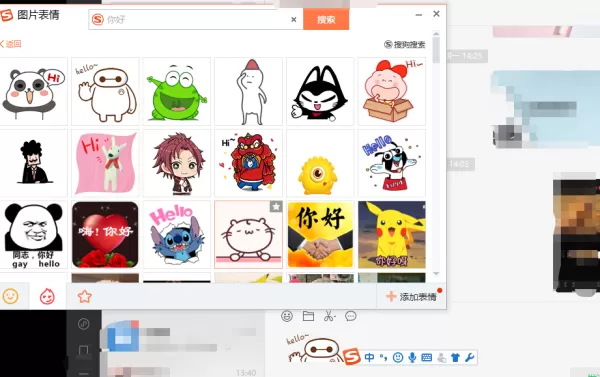Switch to the smiley emoji tab
This screenshot has height=377, width=600.
coord(10,296)
